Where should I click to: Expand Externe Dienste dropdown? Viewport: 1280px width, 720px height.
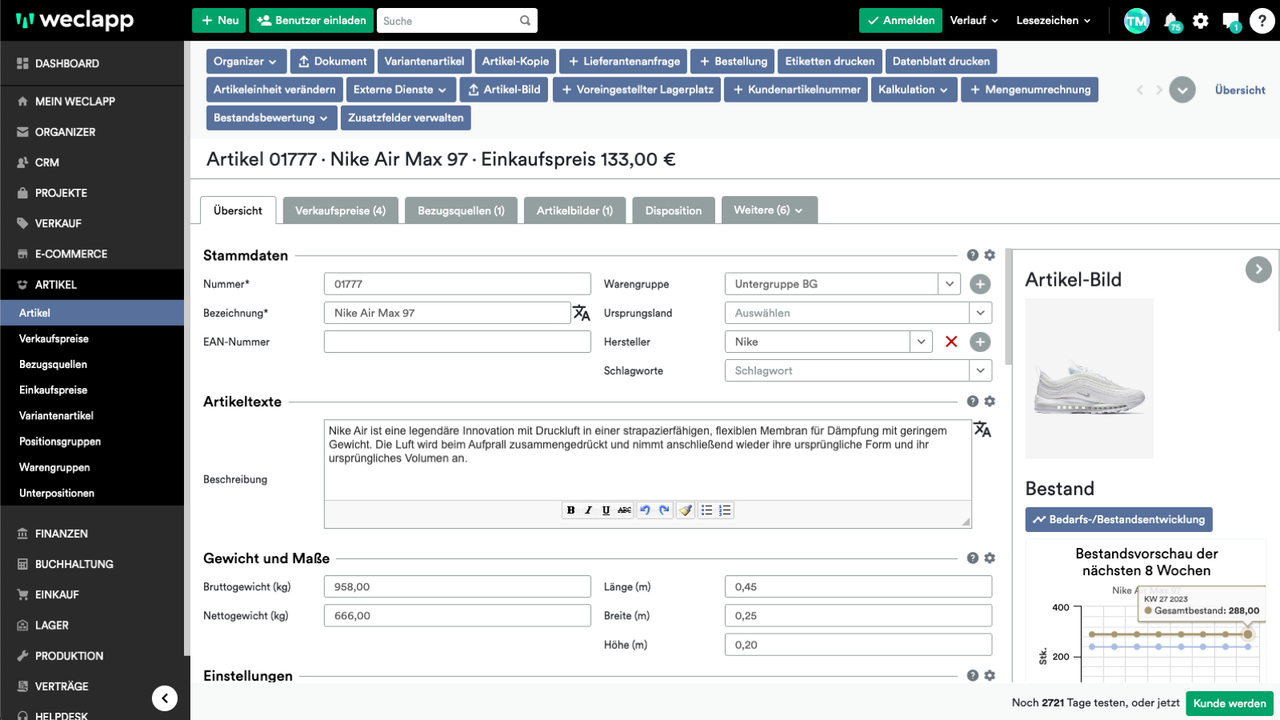click(x=398, y=89)
